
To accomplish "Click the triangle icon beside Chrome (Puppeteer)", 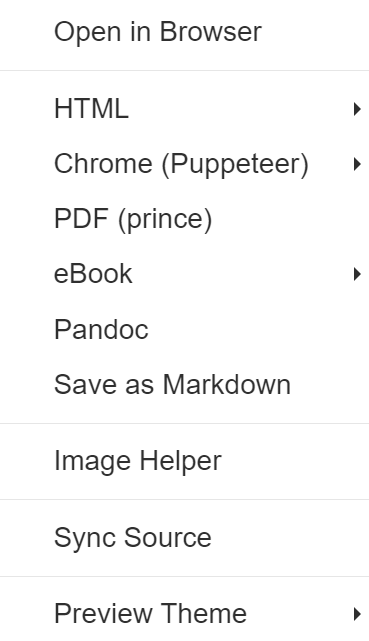I will pos(357,164).
